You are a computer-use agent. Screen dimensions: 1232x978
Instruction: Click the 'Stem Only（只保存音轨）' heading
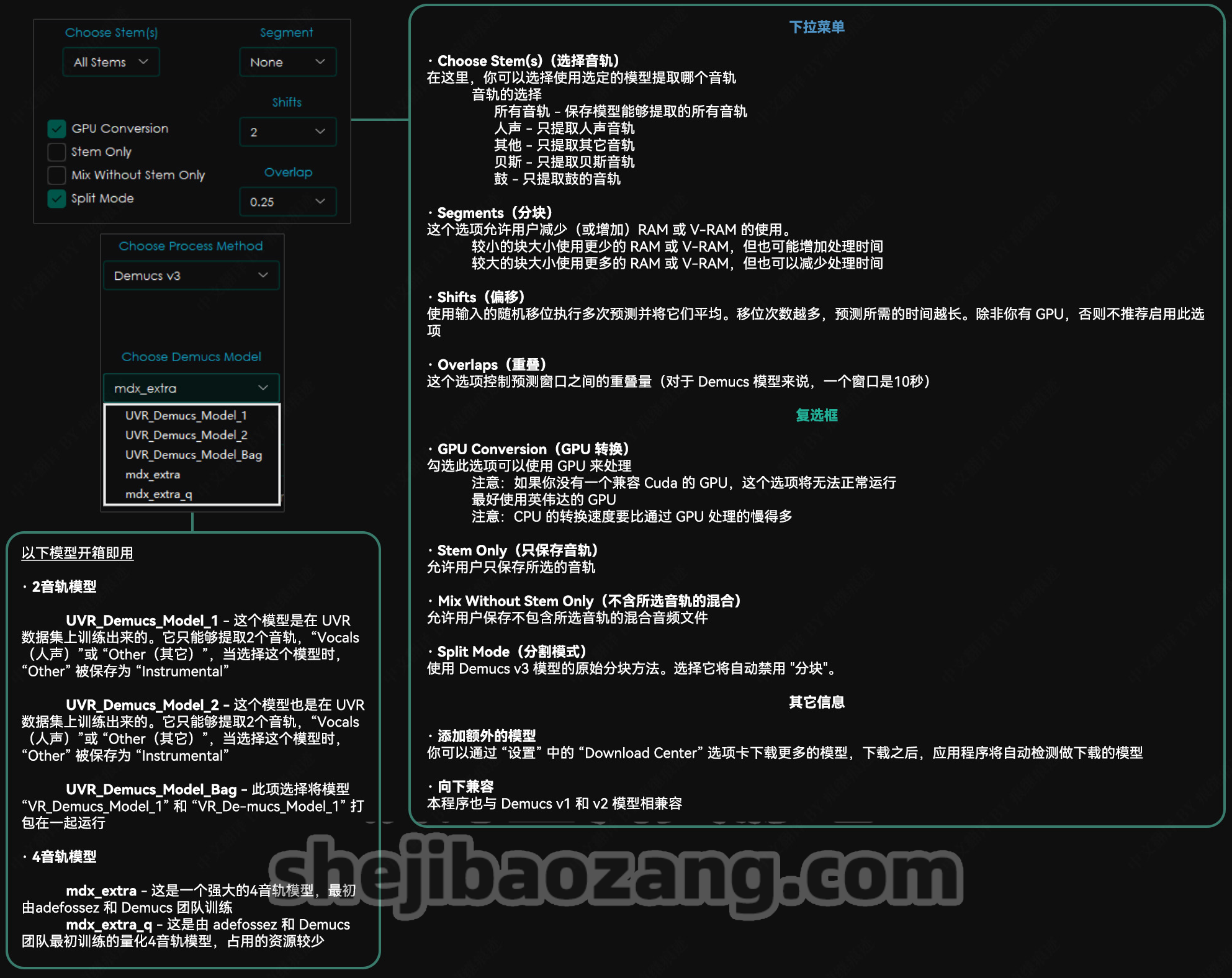[518, 550]
